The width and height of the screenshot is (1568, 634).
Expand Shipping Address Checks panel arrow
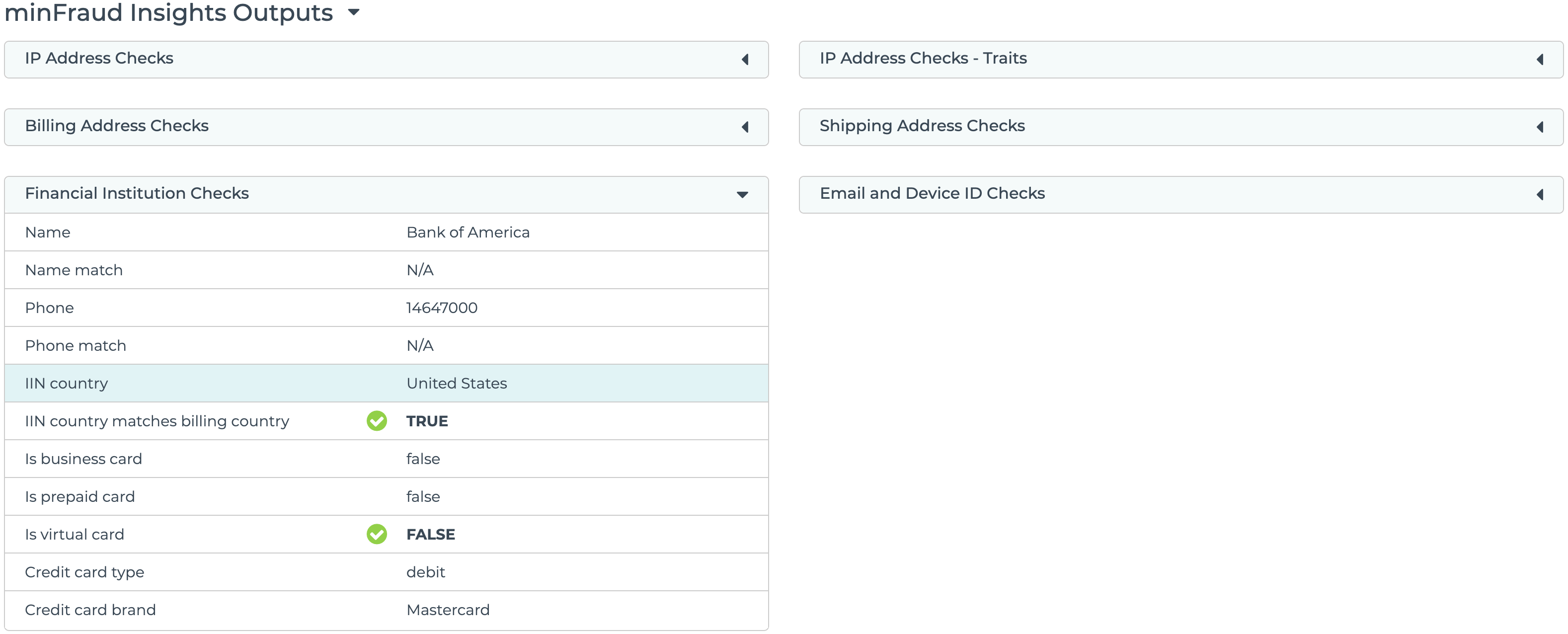pos(1539,127)
